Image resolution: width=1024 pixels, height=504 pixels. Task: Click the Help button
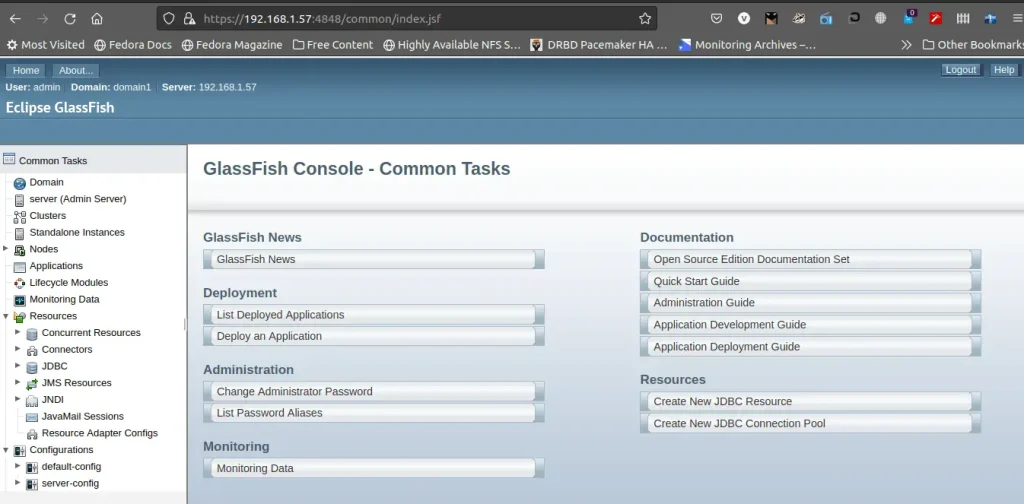click(x=1004, y=70)
